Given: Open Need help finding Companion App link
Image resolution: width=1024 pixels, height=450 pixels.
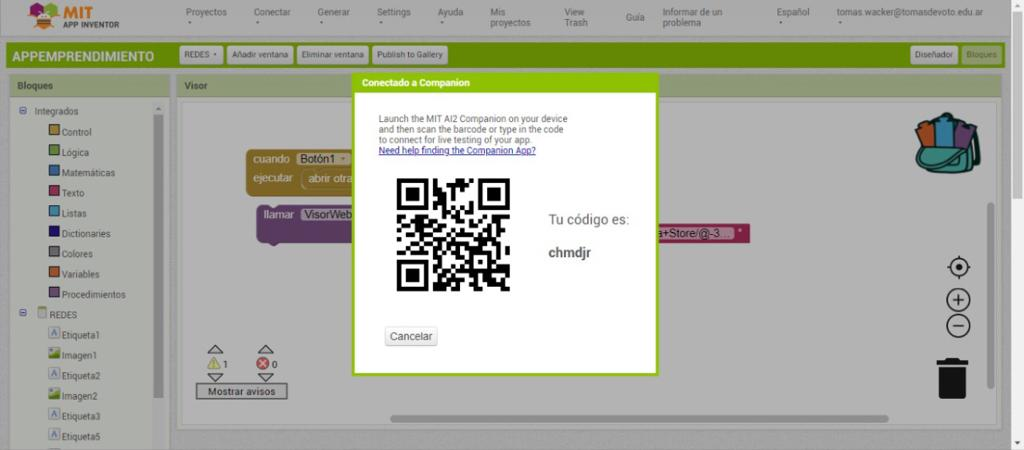Looking at the screenshot, I should click(457, 150).
